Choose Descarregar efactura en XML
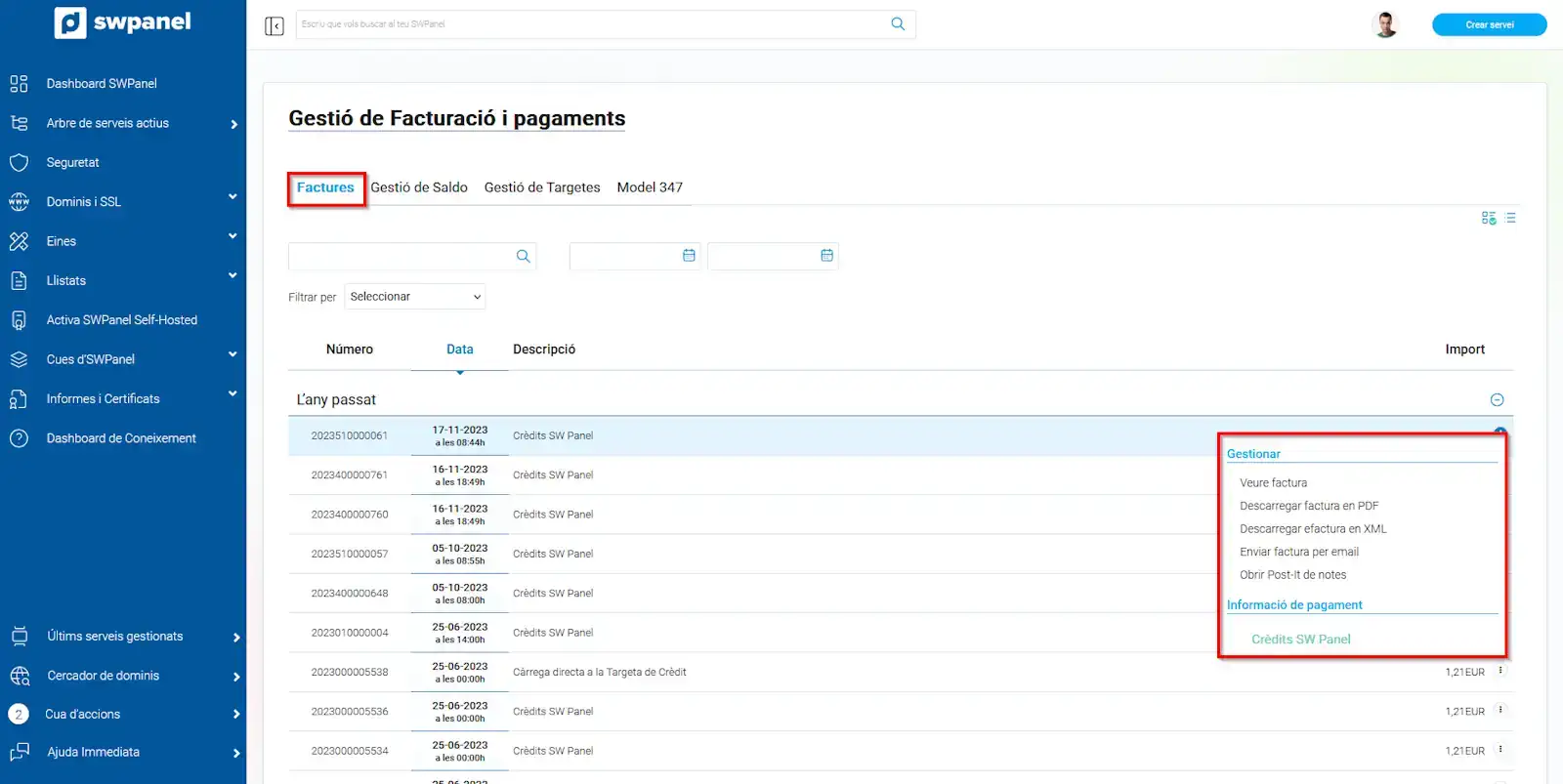 pyautogui.click(x=1313, y=529)
